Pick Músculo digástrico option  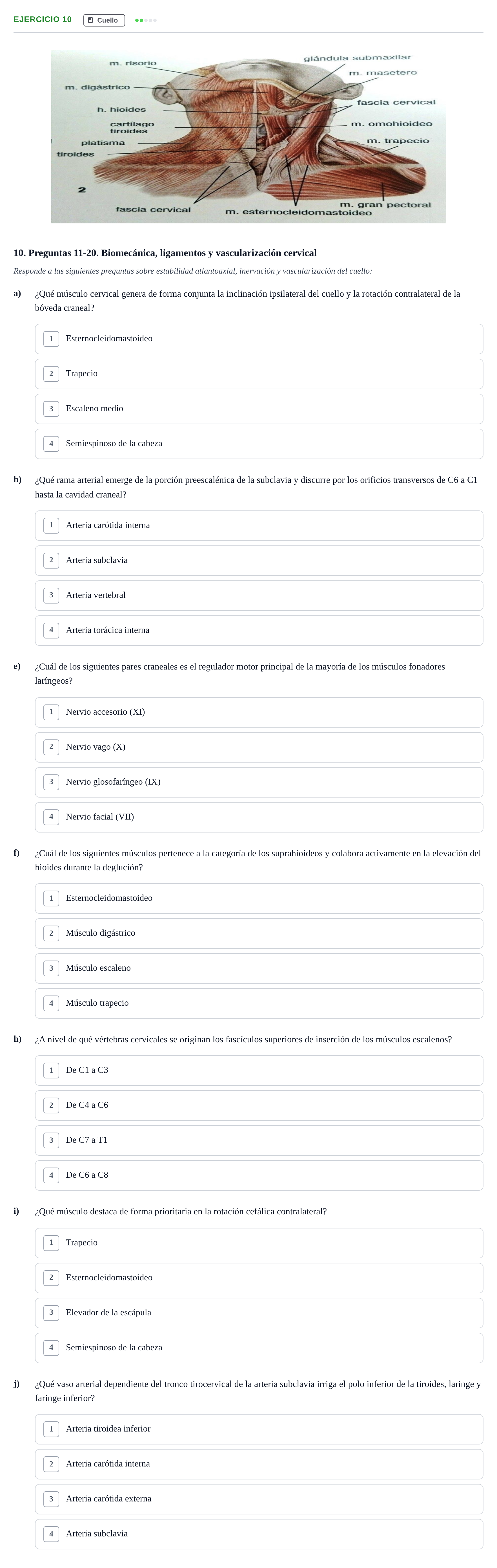click(259, 934)
